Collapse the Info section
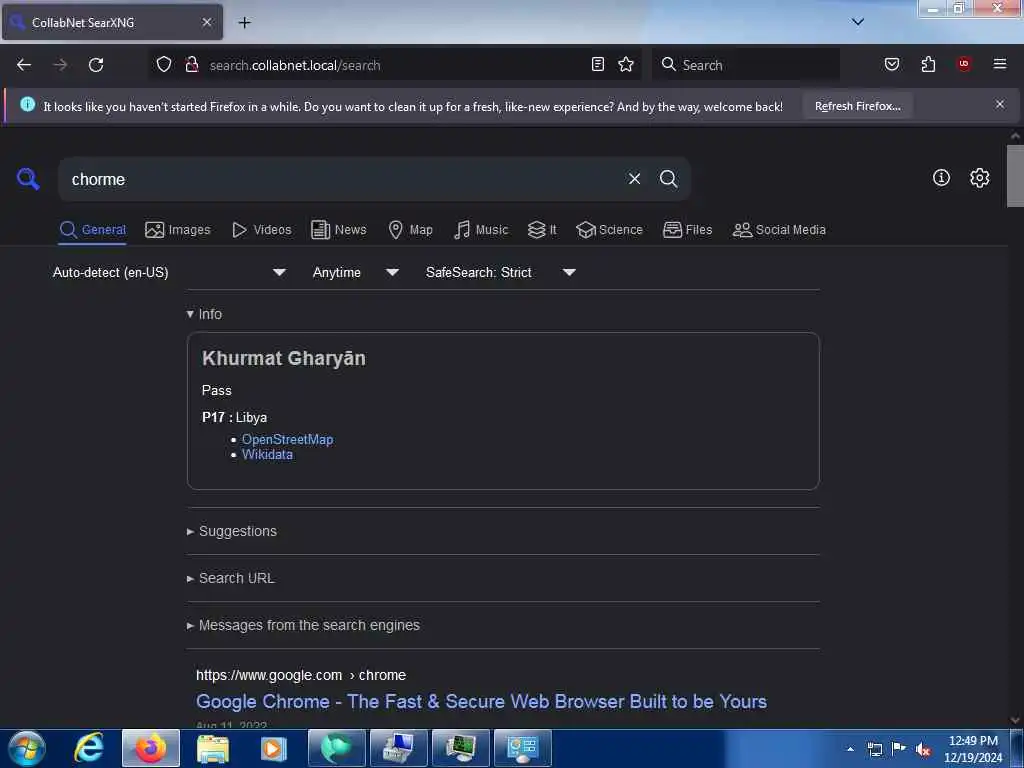Viewport: 1024px width, 768px height. click(x=204, y=314)
